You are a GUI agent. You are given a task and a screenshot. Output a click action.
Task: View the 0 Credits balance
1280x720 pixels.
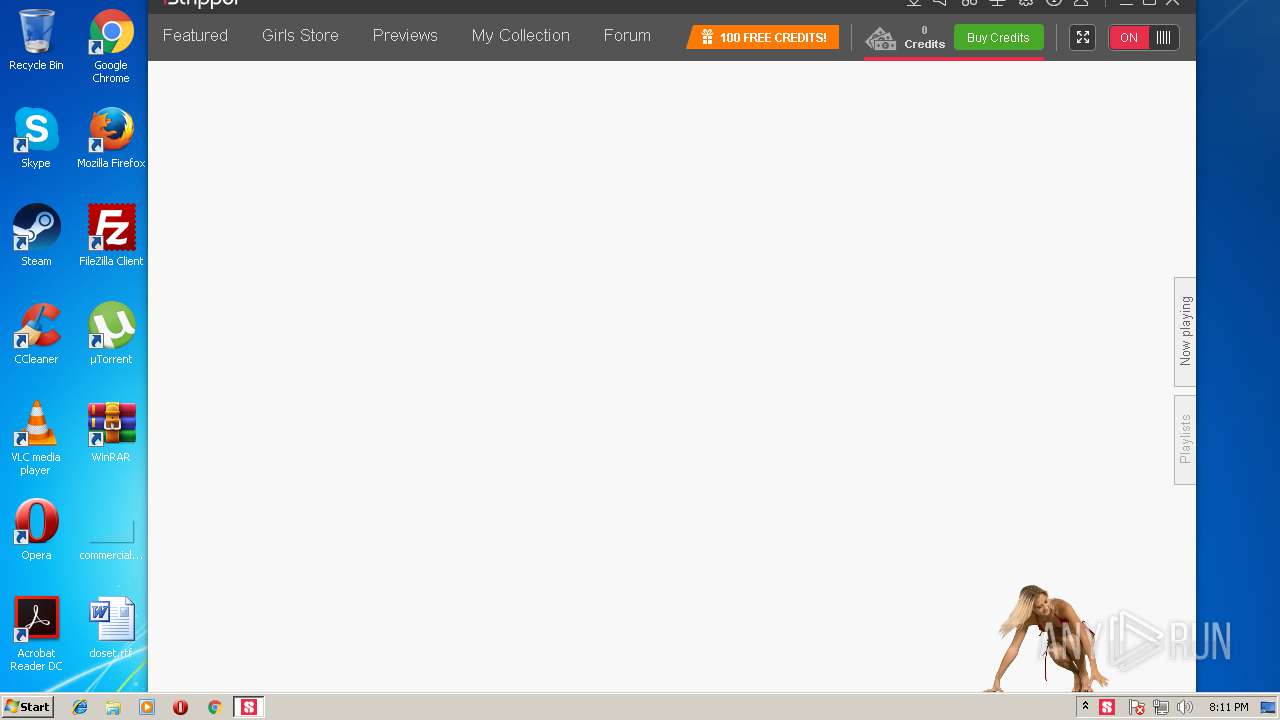[924, 38]
